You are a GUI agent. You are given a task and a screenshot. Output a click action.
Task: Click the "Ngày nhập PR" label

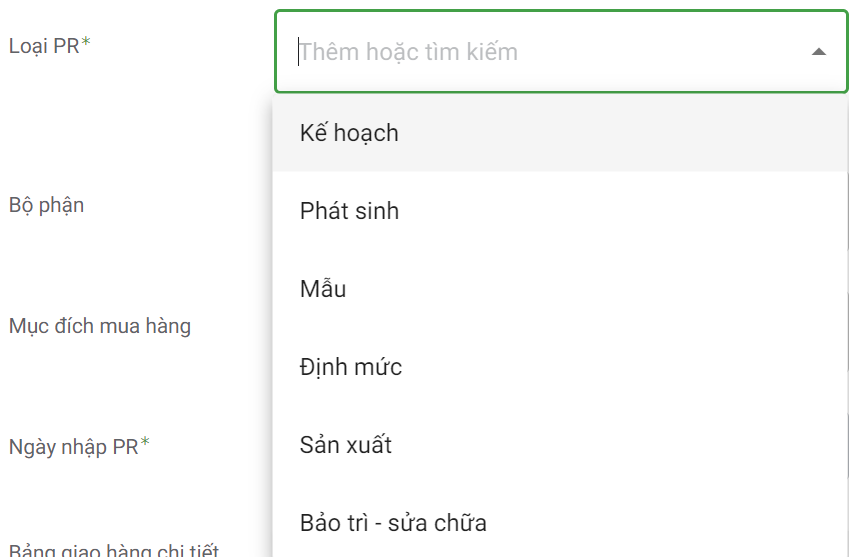pos(73,447)
